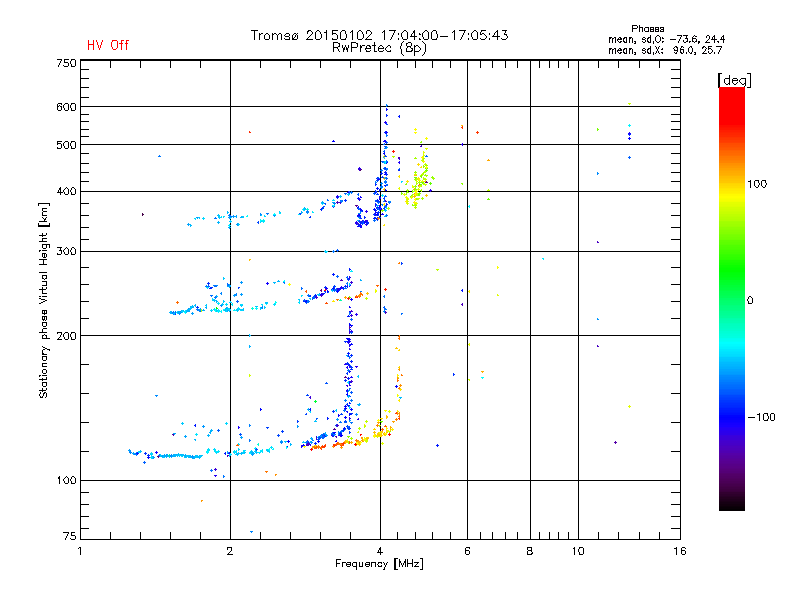Click the orange vertical trace right of 4 MHz
Screen dimensions: 800x600
coord(399,378)
